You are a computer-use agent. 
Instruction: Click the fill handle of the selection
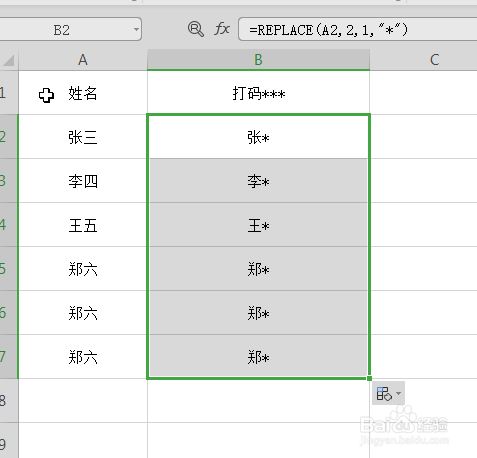pos(369,378)
